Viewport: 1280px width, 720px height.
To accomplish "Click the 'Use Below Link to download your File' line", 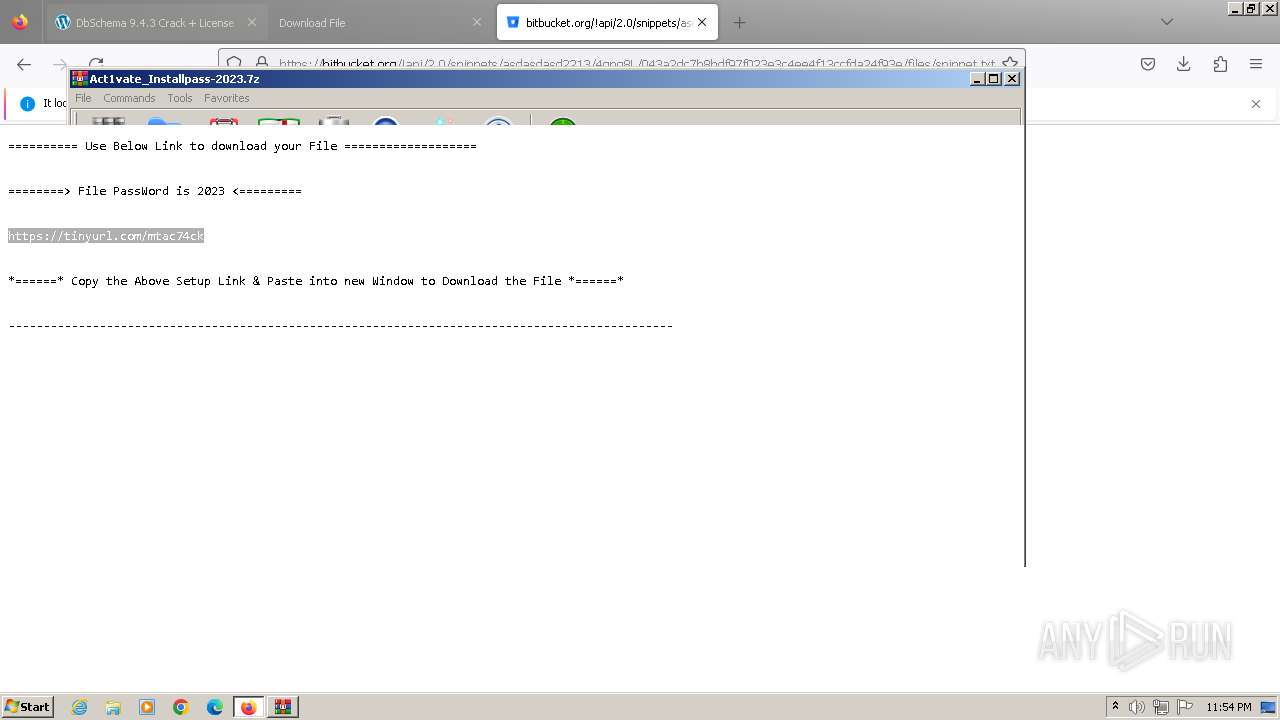I will coord(242,146).
